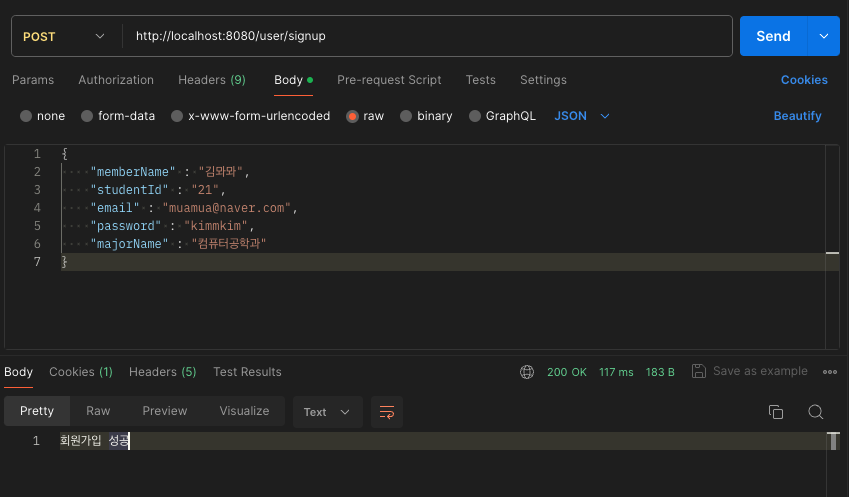Copy the response body with the copy icon

coord(775,412)
